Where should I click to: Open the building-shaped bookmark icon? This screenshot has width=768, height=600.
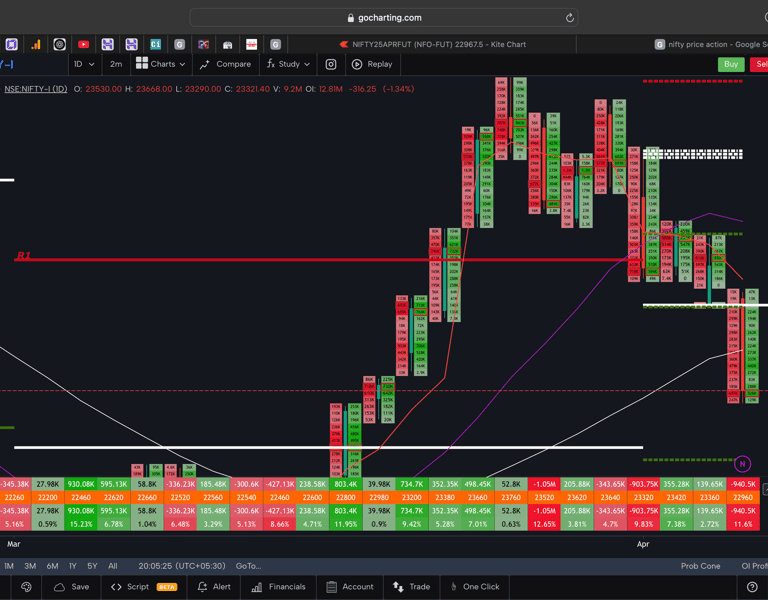click(227, 45)
